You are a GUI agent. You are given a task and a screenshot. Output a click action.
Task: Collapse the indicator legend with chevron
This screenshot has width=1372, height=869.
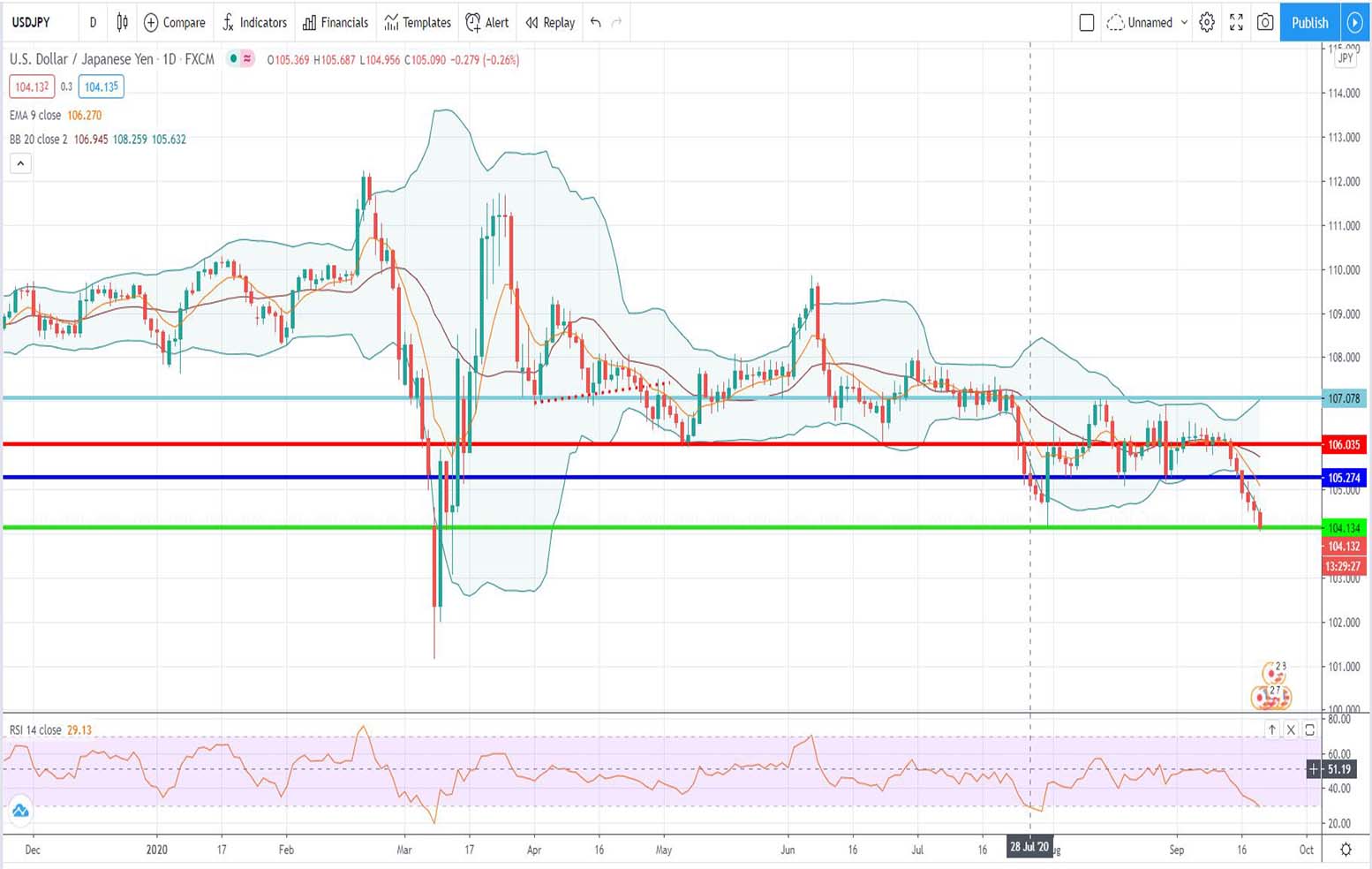[20, 163]
